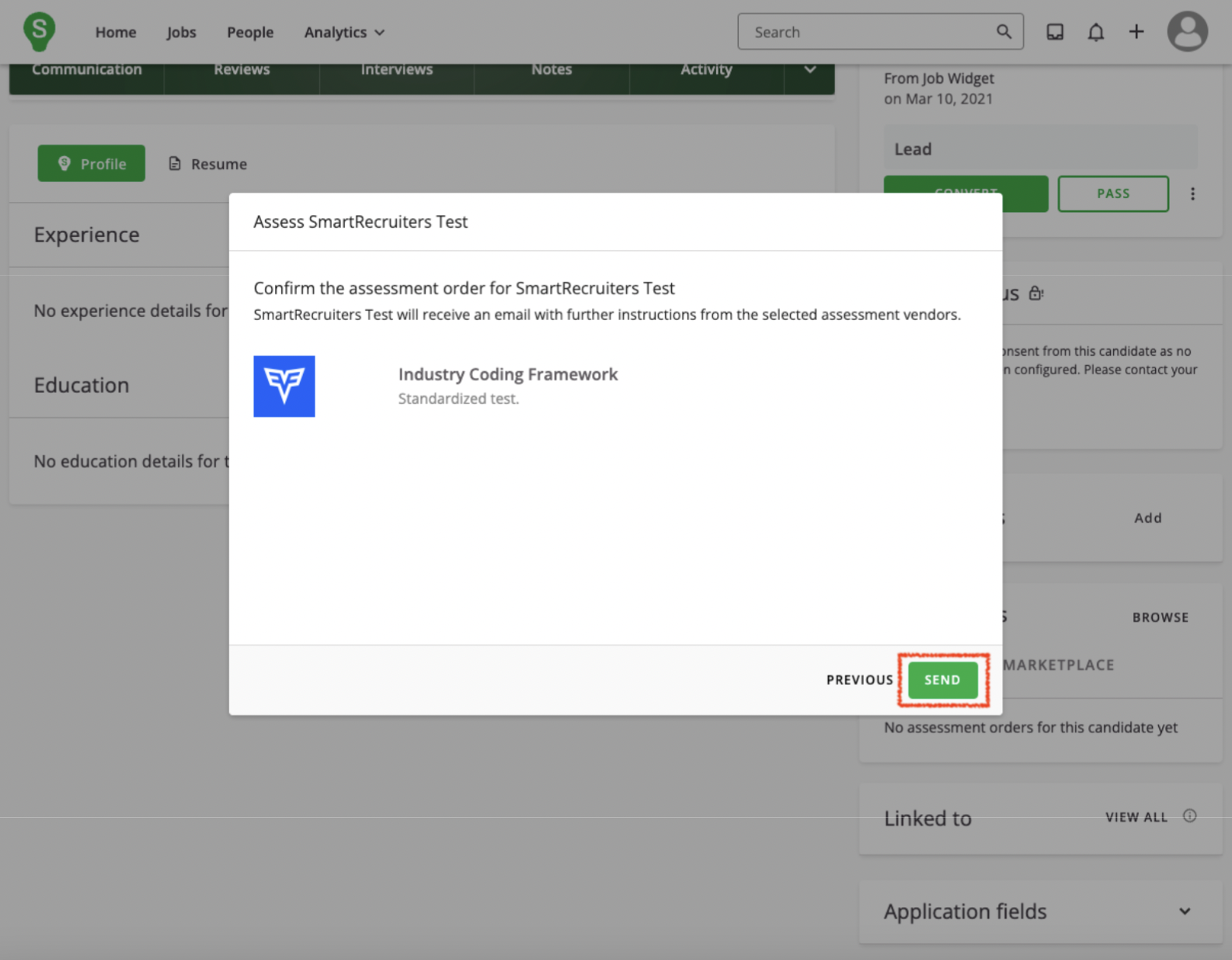
Task: Click the 'Experience' section heading
Action: (87, 235)
